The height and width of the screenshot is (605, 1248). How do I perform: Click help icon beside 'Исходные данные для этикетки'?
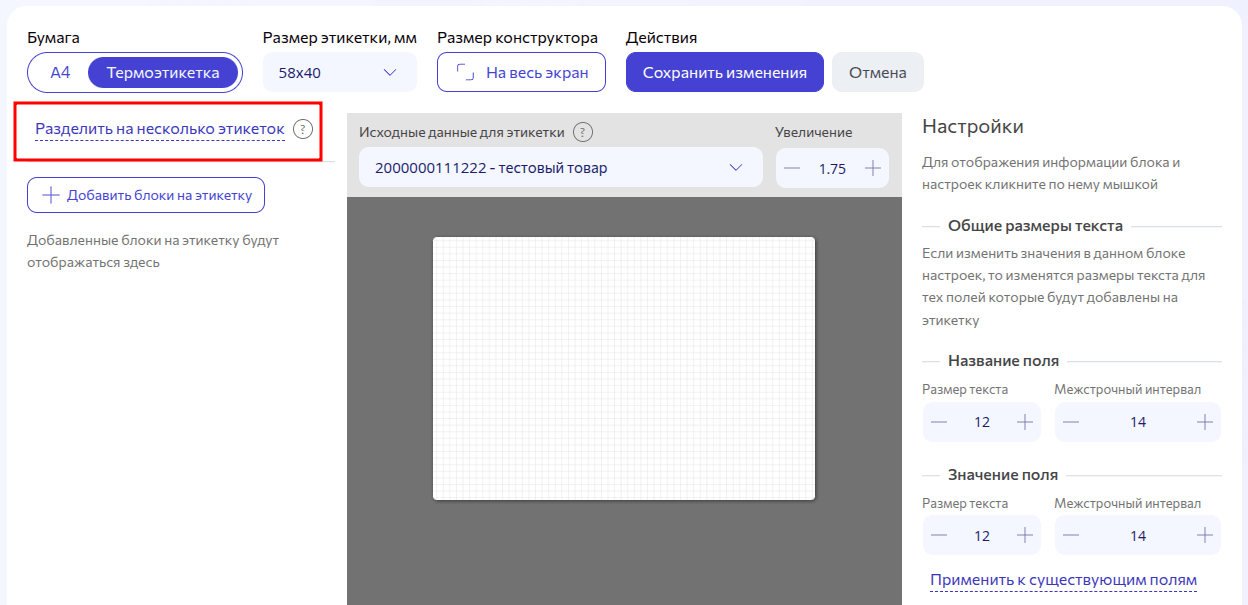tap(583, 132)
